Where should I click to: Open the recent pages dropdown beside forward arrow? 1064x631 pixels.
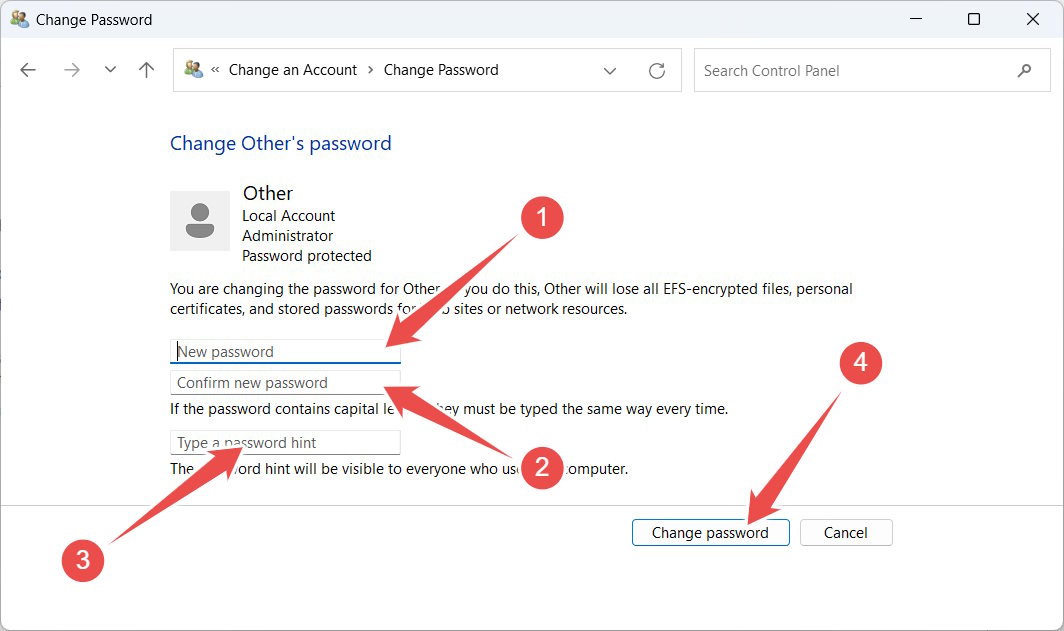110,70
